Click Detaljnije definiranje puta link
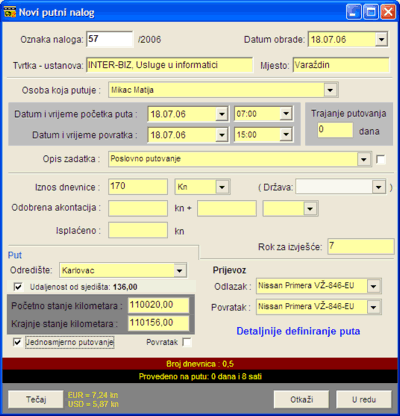The width and height of the screenshot is (400, 416). 298,331
